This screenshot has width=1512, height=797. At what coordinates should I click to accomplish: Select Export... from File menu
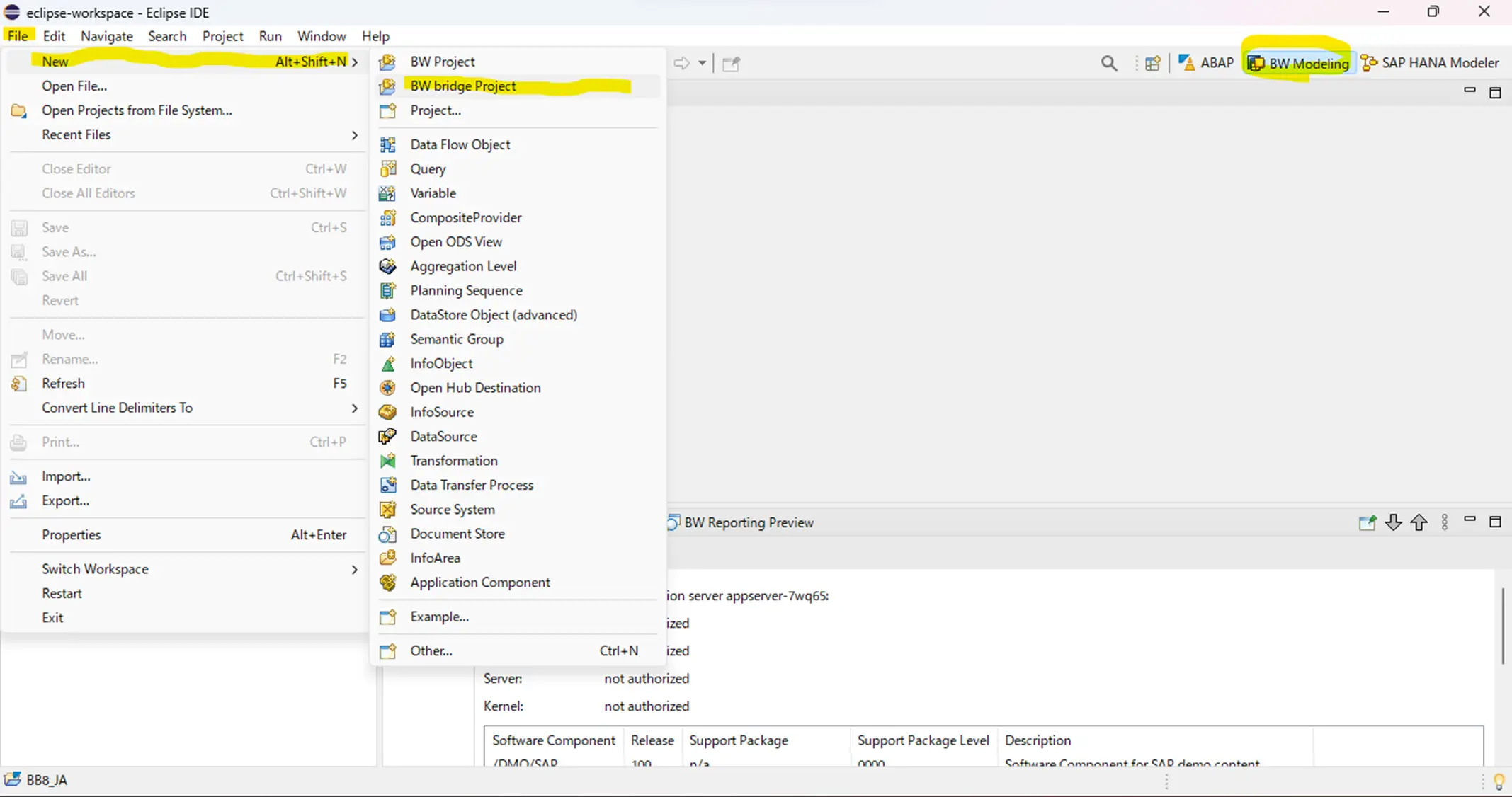pyautogui.click(x=186, y=500)
